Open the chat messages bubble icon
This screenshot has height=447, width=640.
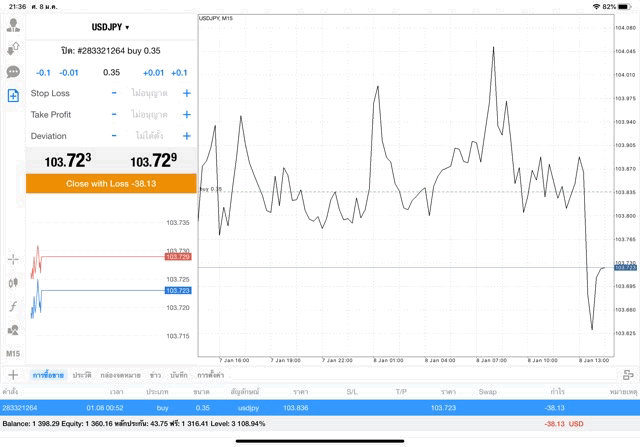click(x=13, y=72)
